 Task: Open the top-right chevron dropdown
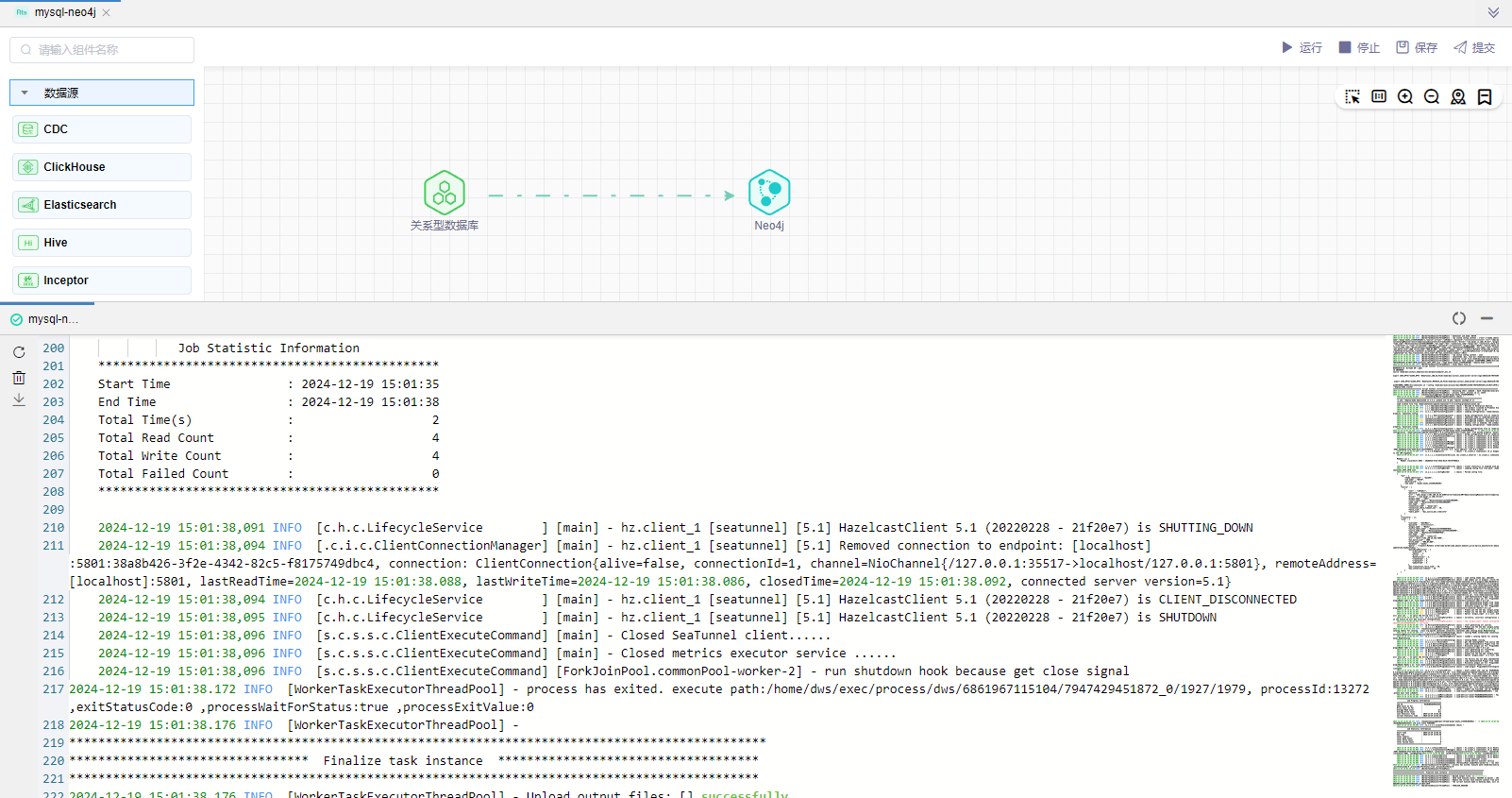pyautogui.click(x=1493, y=13)
